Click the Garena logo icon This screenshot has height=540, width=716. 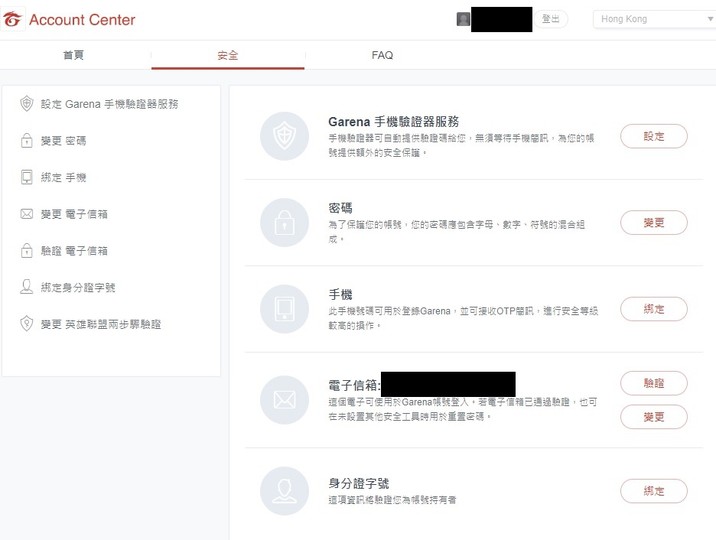tap(14, 19)
